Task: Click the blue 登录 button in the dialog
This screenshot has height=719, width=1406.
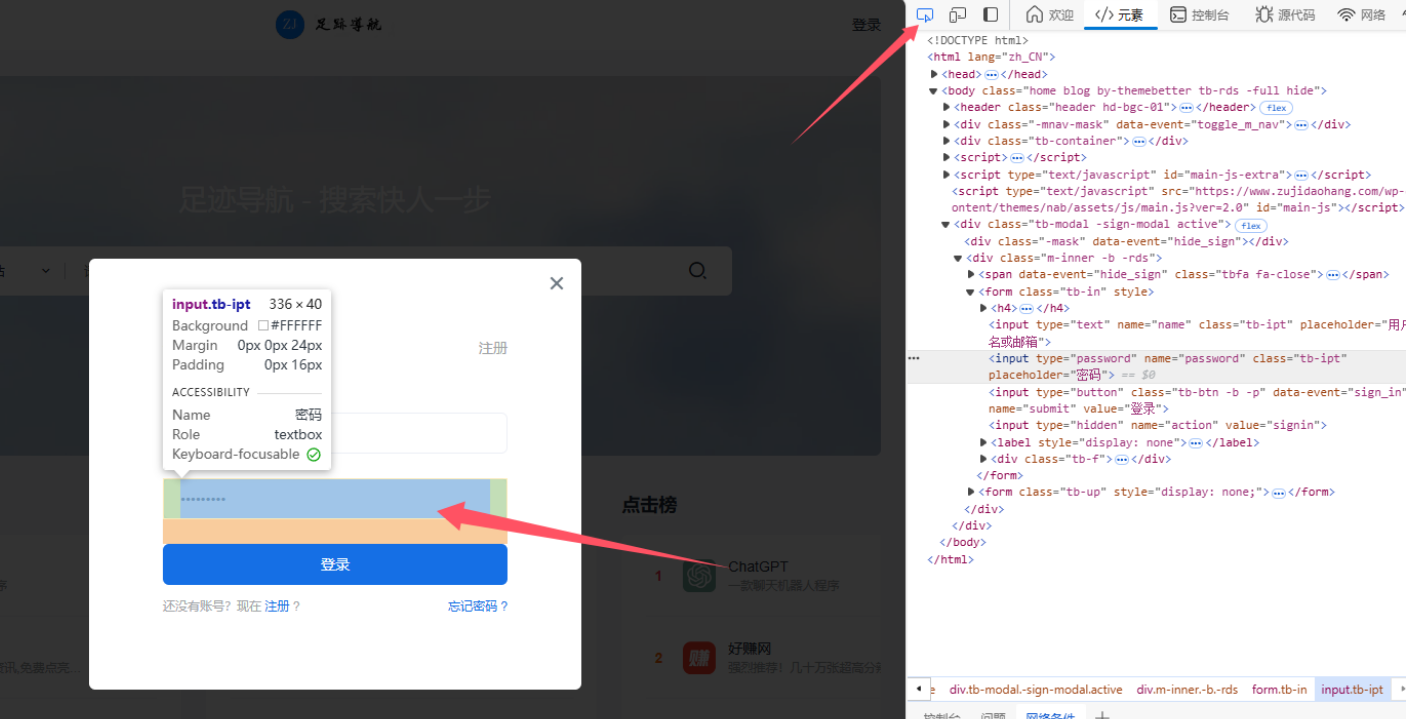Action: 335,565
